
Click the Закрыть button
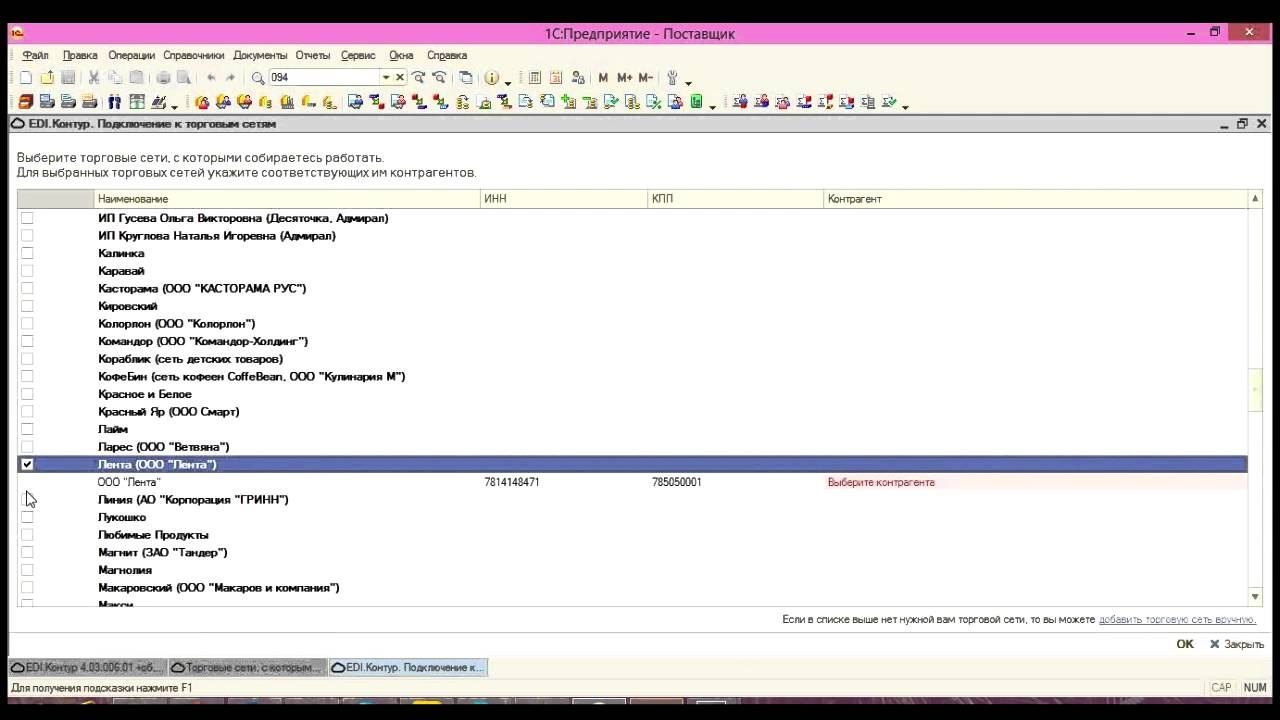pos(1236,644)
